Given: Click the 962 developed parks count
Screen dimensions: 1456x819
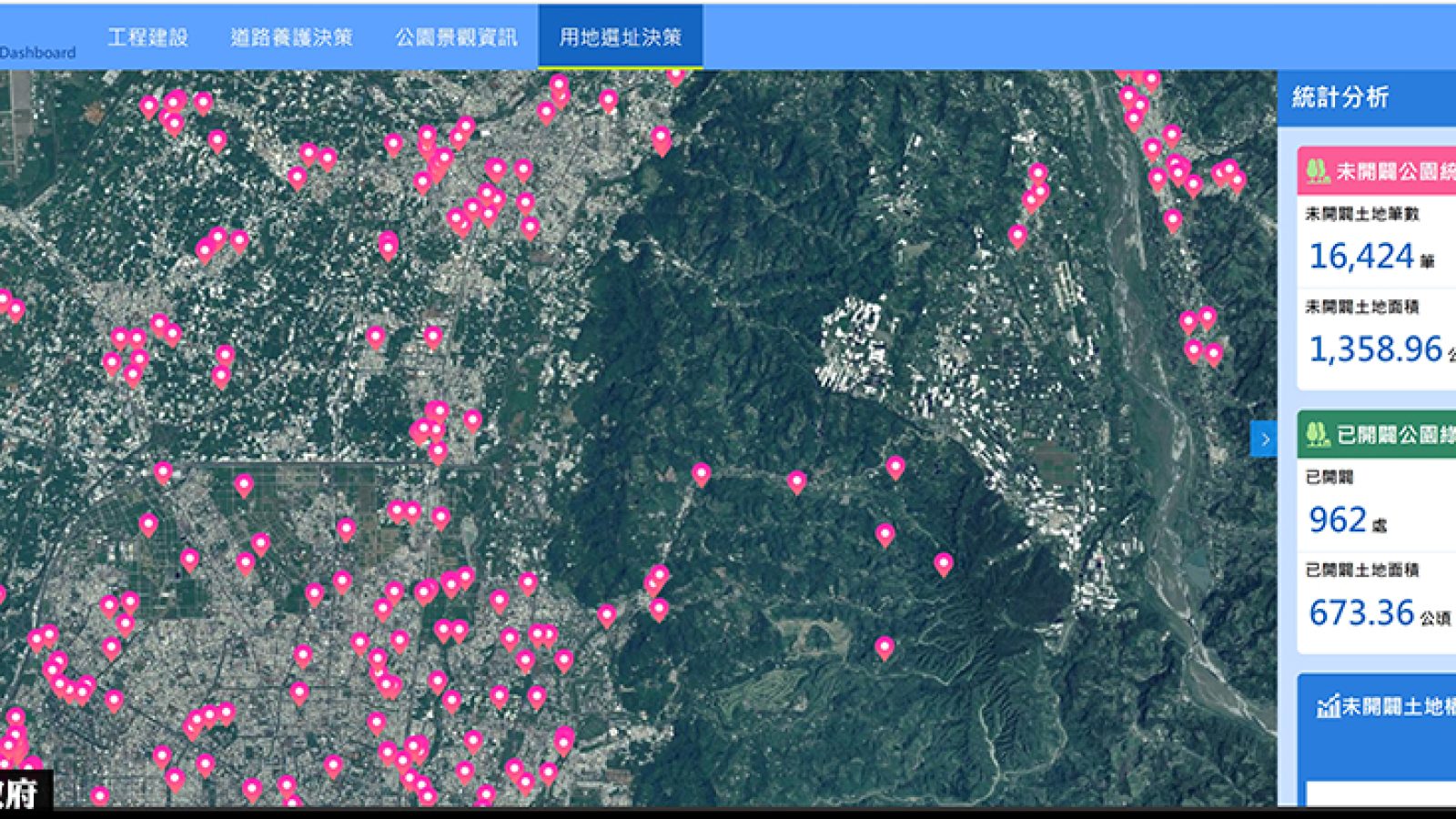Looking at the screenshot, I should pos(1338,520).
